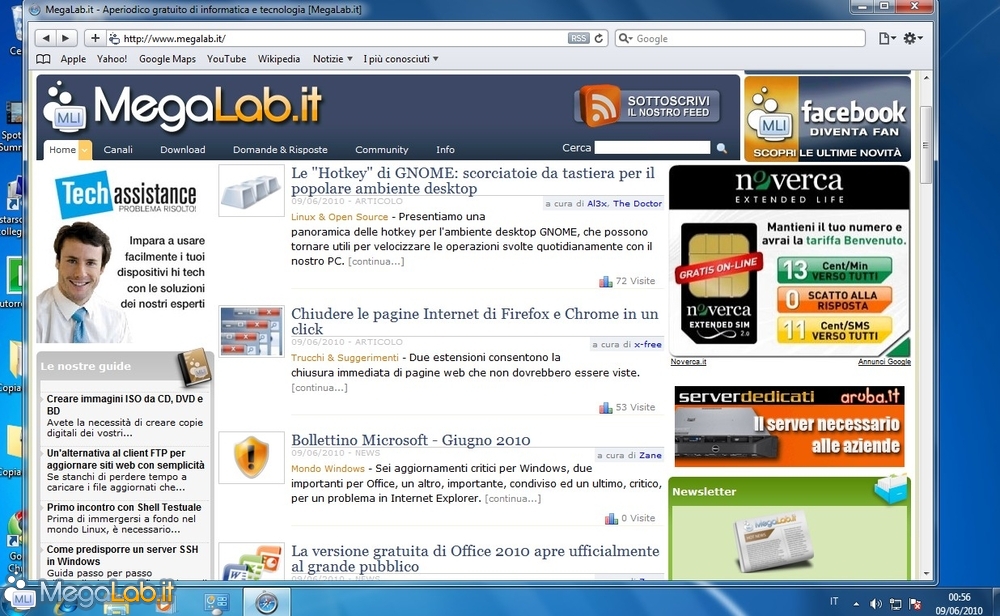Click the Noverca Extended Life ad

[789, 261]
